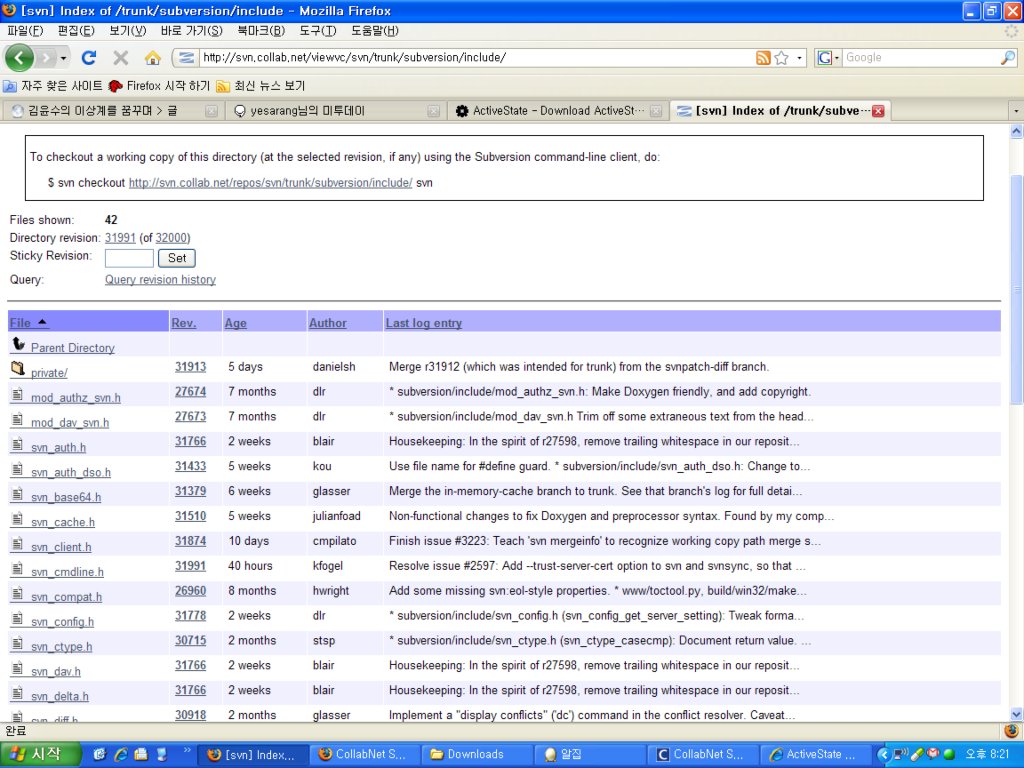Click the Set sticky revision button
Image resolution: width=1024 pixels, height=768 pixels.
click(176, 258)
